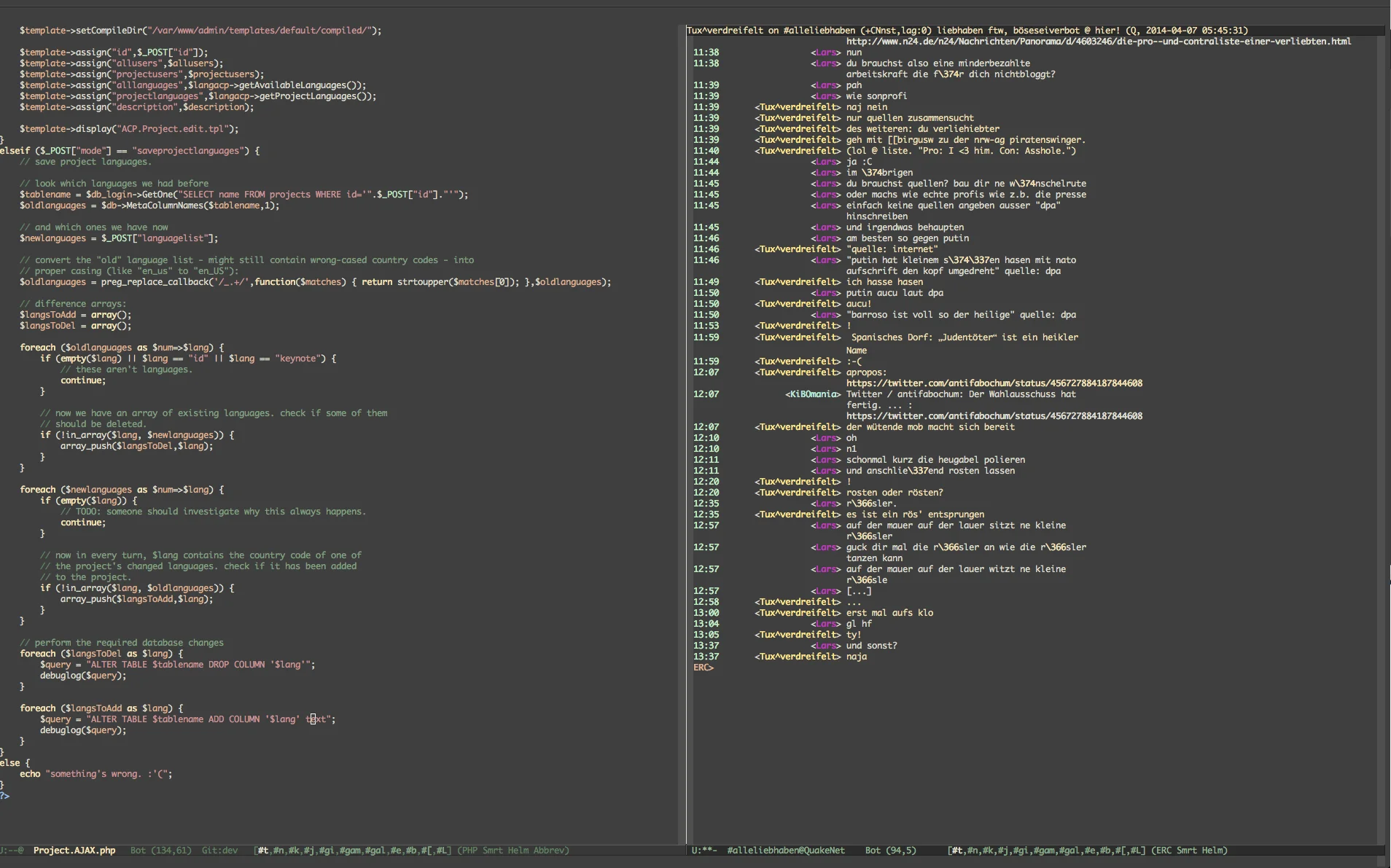This screenshot has width=1391, height=868.
Task: Click the '// TODO: someone should investigate' comment
Action: click(x=213, y=512)
